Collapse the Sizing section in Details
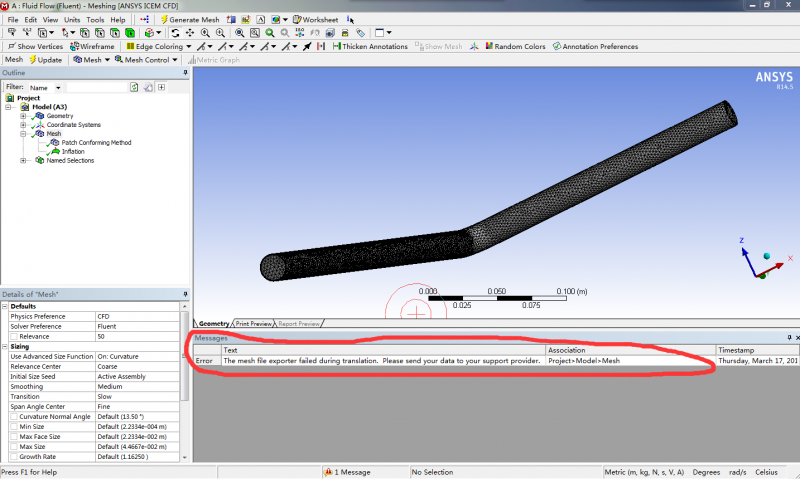This screenshot has width=800, height=479. coord(5,347)
